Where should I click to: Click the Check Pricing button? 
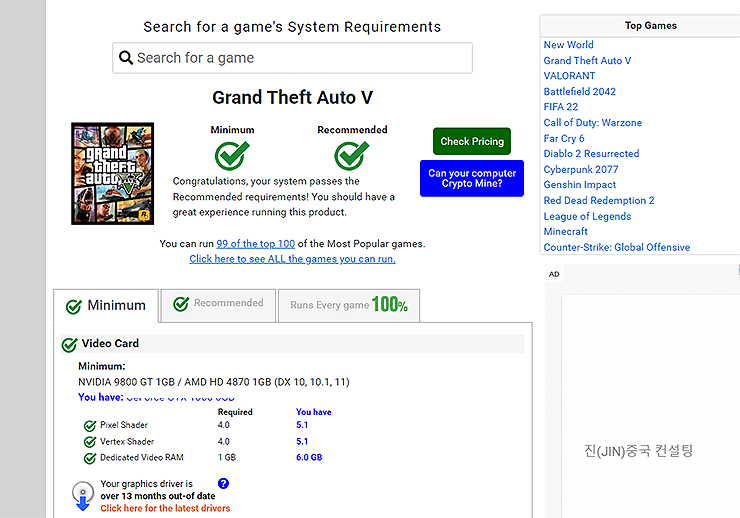click(x=472, y=141)
